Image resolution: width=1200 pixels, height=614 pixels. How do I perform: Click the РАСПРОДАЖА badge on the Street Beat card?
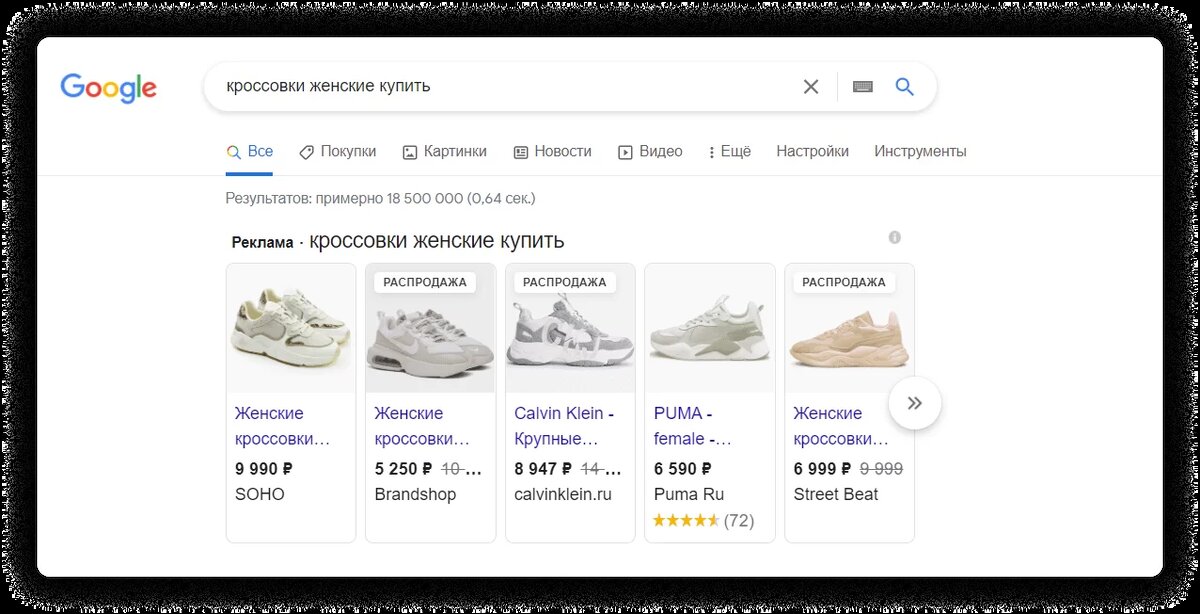coord(844,282)
